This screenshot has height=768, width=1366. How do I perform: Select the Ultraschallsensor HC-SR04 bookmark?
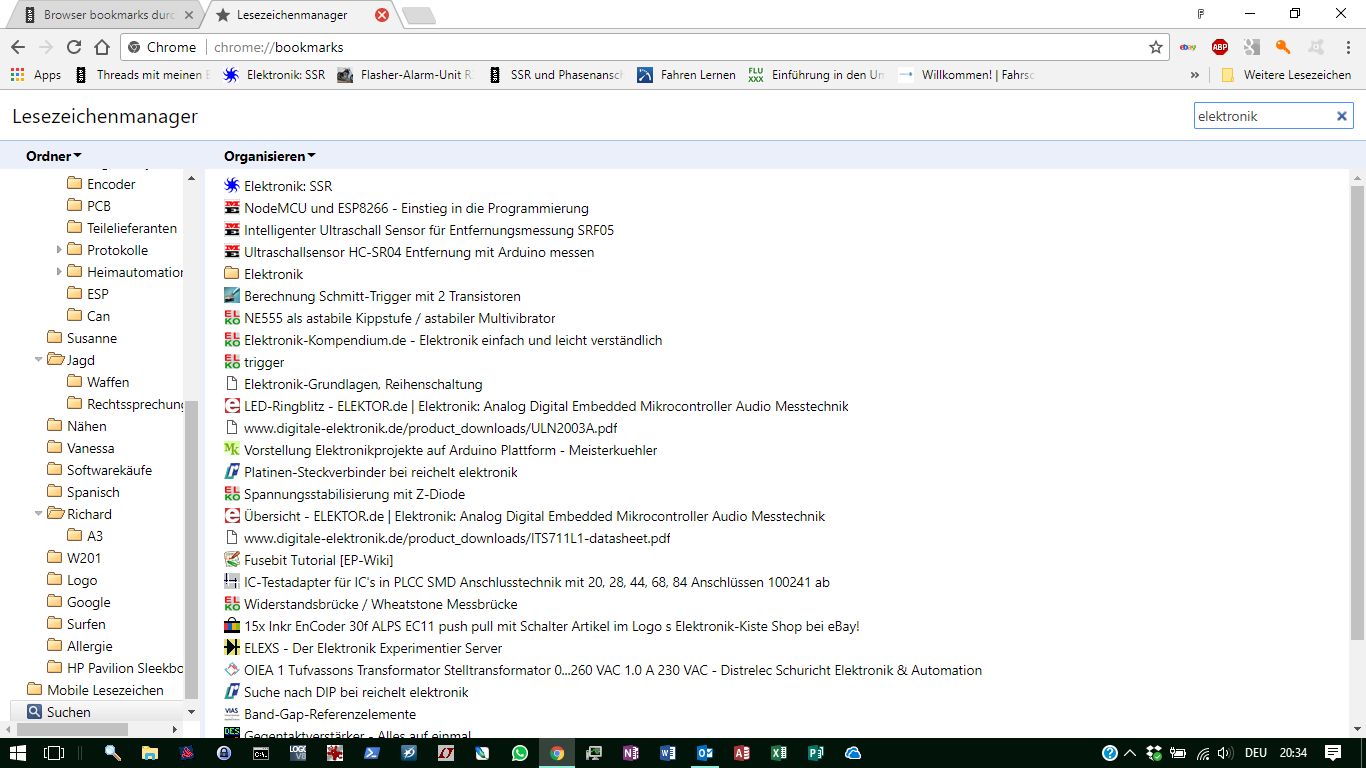point(409,252)
